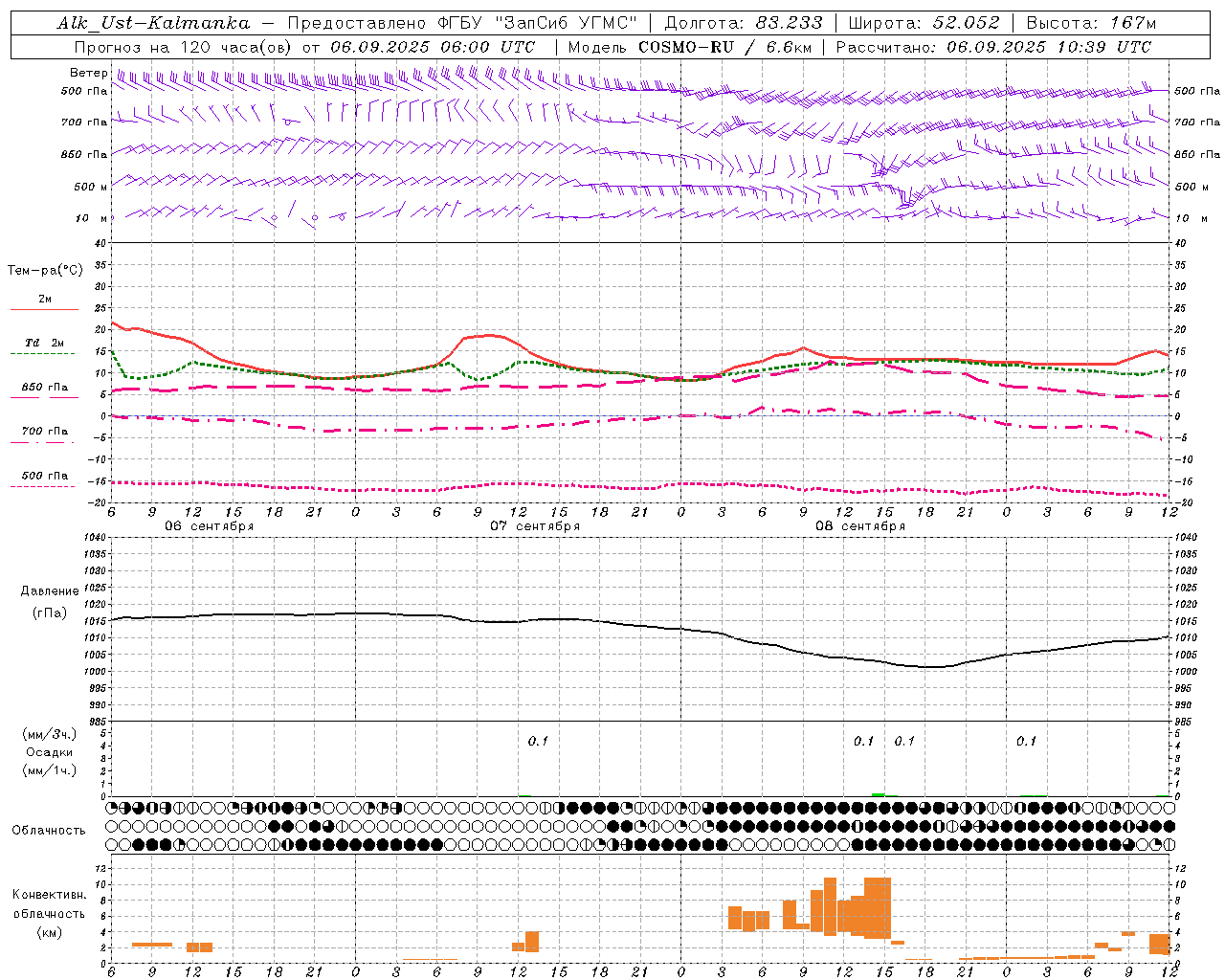Image resolution: width=1225 pixels, height=980 pixels.
Task: Select 'Прогноз на 120 часа(ов)' forecast text
Action: (x=185, y=47)
